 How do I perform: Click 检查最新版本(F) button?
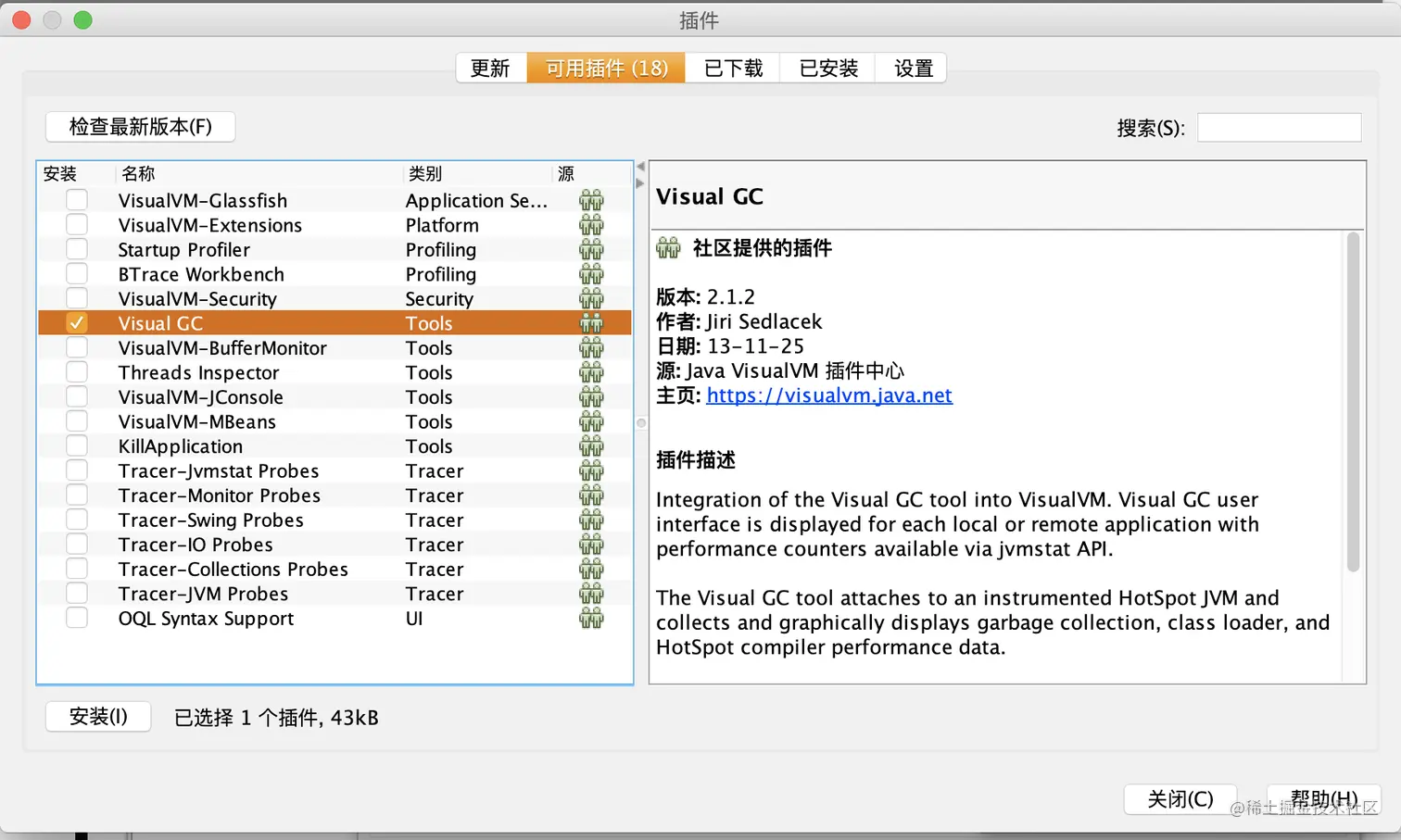(x=141, y=126)
